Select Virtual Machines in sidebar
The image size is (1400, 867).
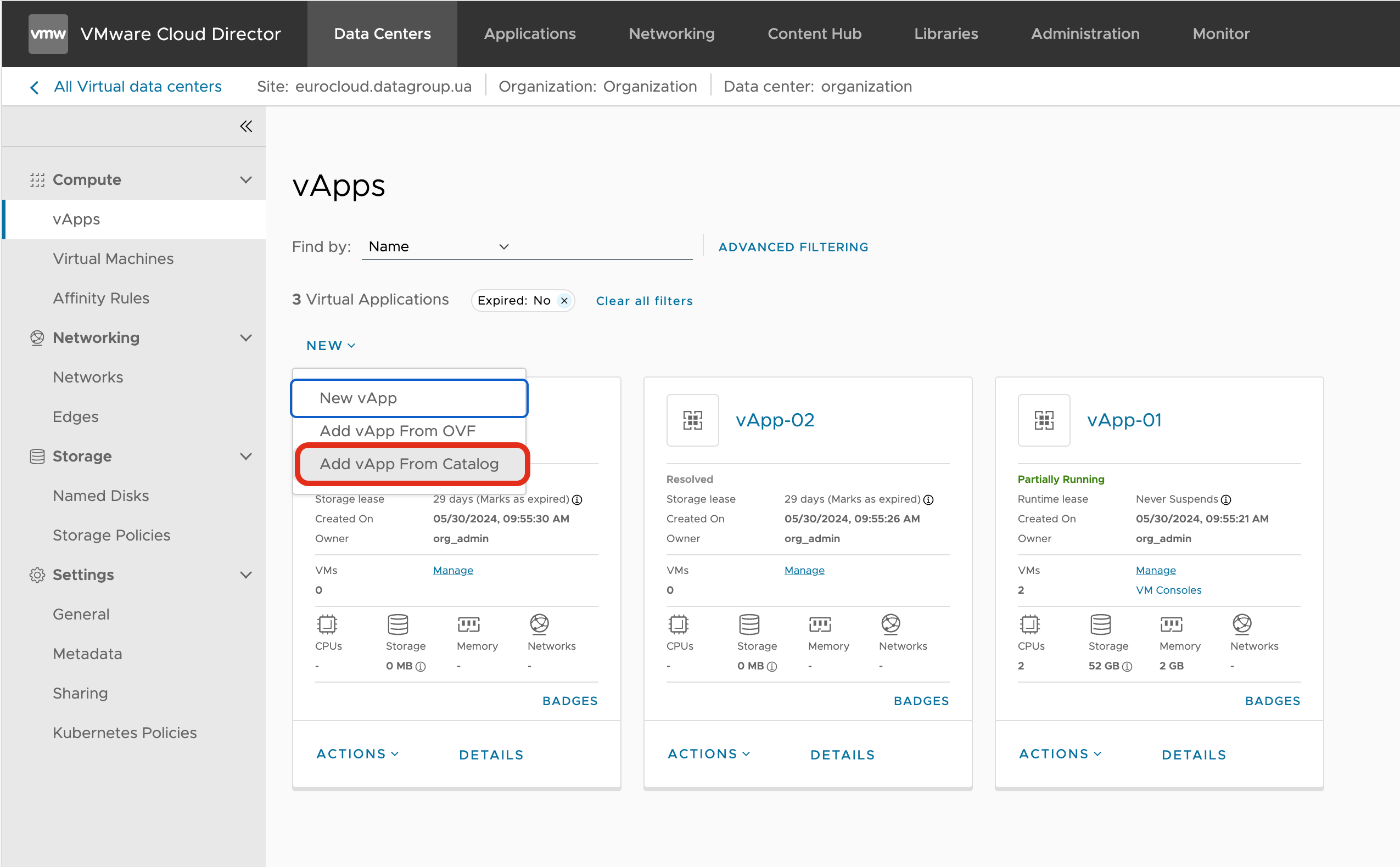pos(113,258)
